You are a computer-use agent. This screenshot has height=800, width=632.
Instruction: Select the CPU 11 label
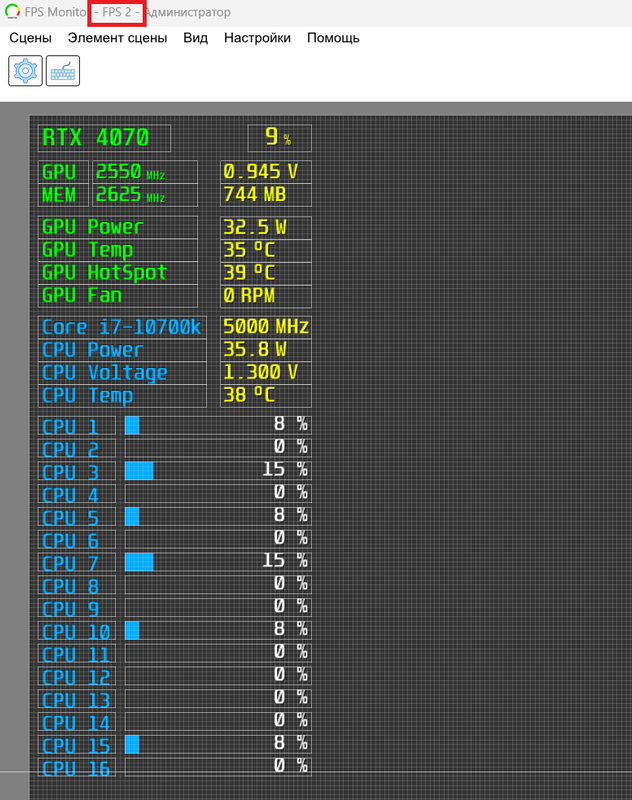(x=77, y=655)
